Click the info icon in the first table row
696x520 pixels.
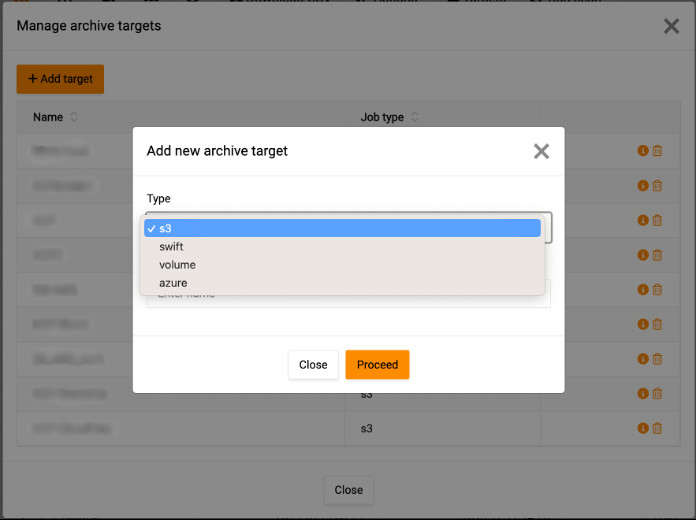[643, 151]
